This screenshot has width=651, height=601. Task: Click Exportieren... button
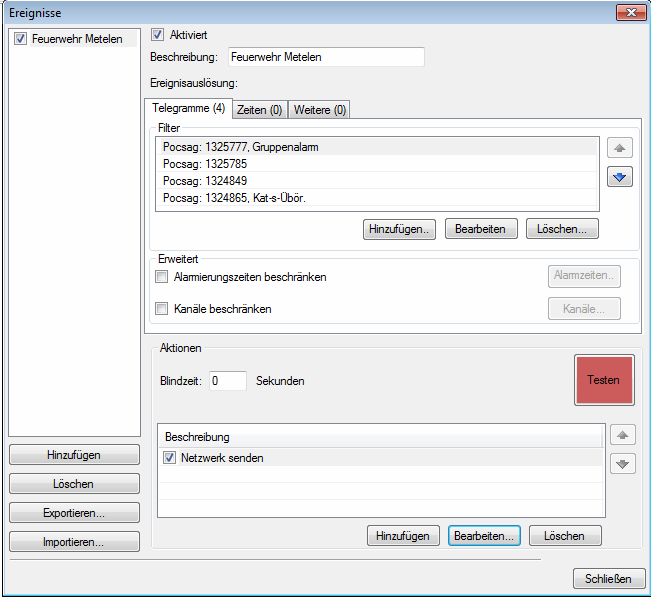pyautogui.click(x=74, y=513)
